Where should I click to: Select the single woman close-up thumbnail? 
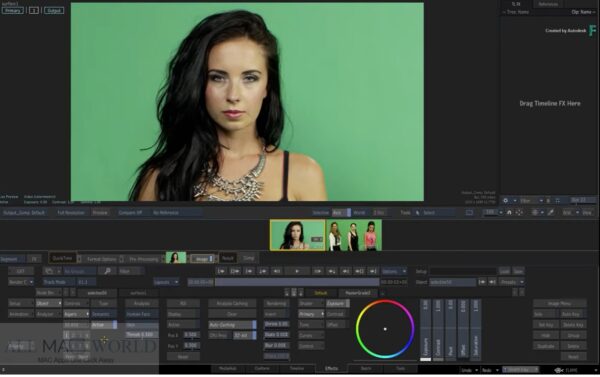[x=297, y=235]
